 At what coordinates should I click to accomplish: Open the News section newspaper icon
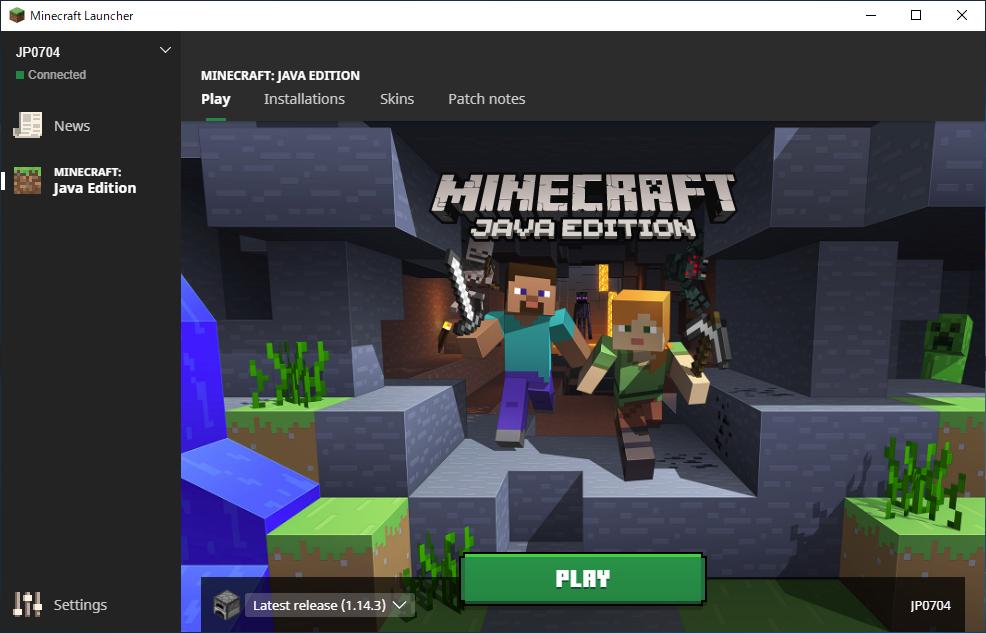pyautogui.click(x=28, y=125)
